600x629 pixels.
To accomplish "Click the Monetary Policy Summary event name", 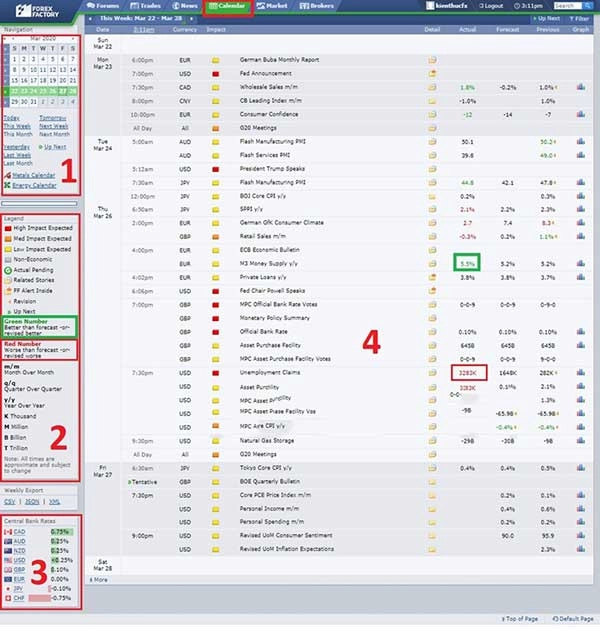I will 275,318.
